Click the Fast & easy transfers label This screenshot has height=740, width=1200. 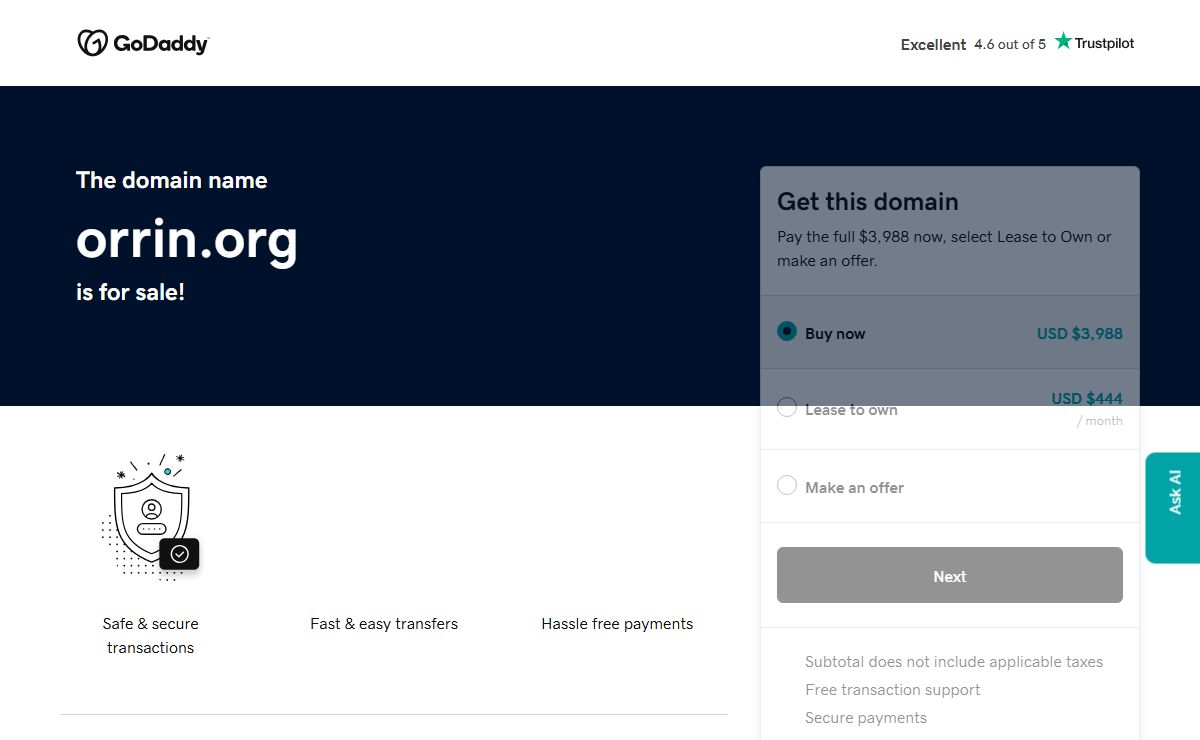coord(384,624)
